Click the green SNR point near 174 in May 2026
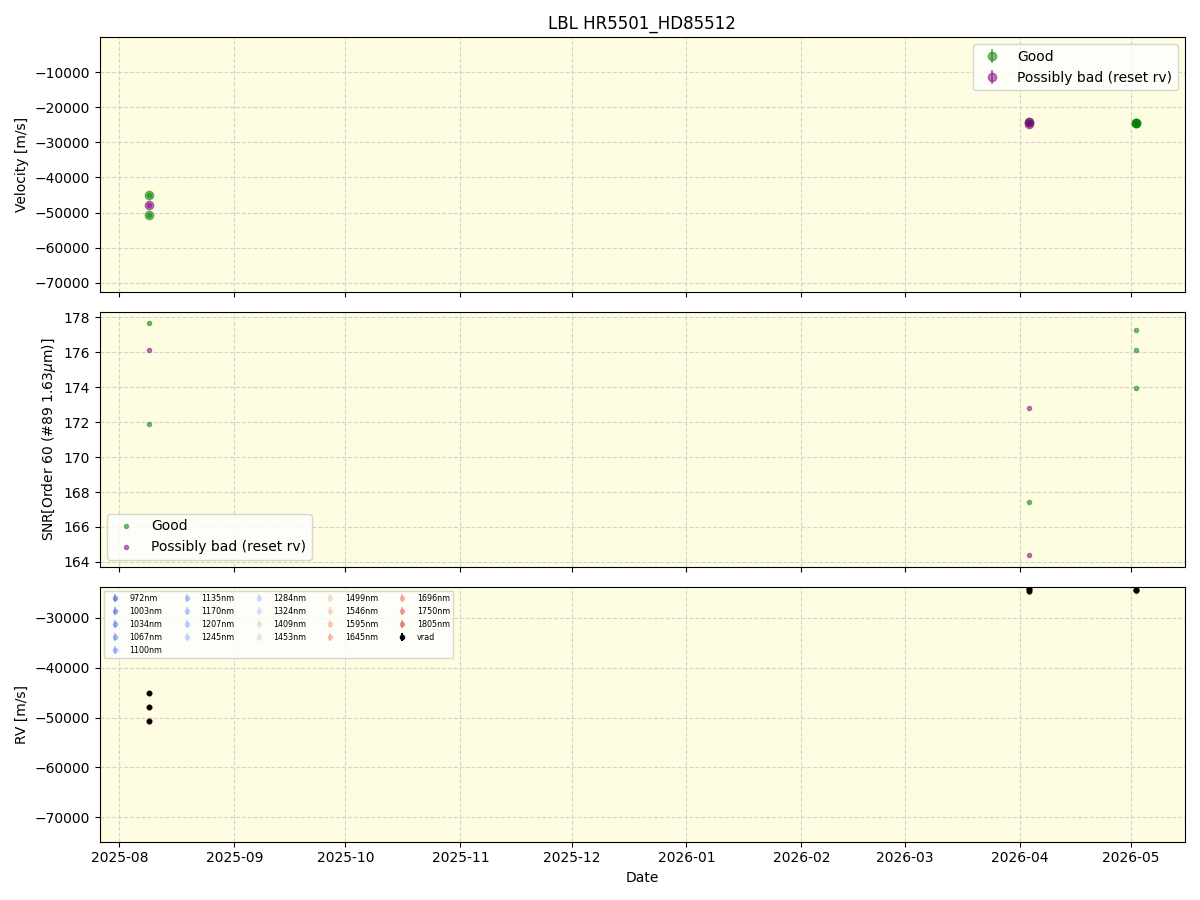Viewport: 1200px width, 900px height. point(1136,388)
